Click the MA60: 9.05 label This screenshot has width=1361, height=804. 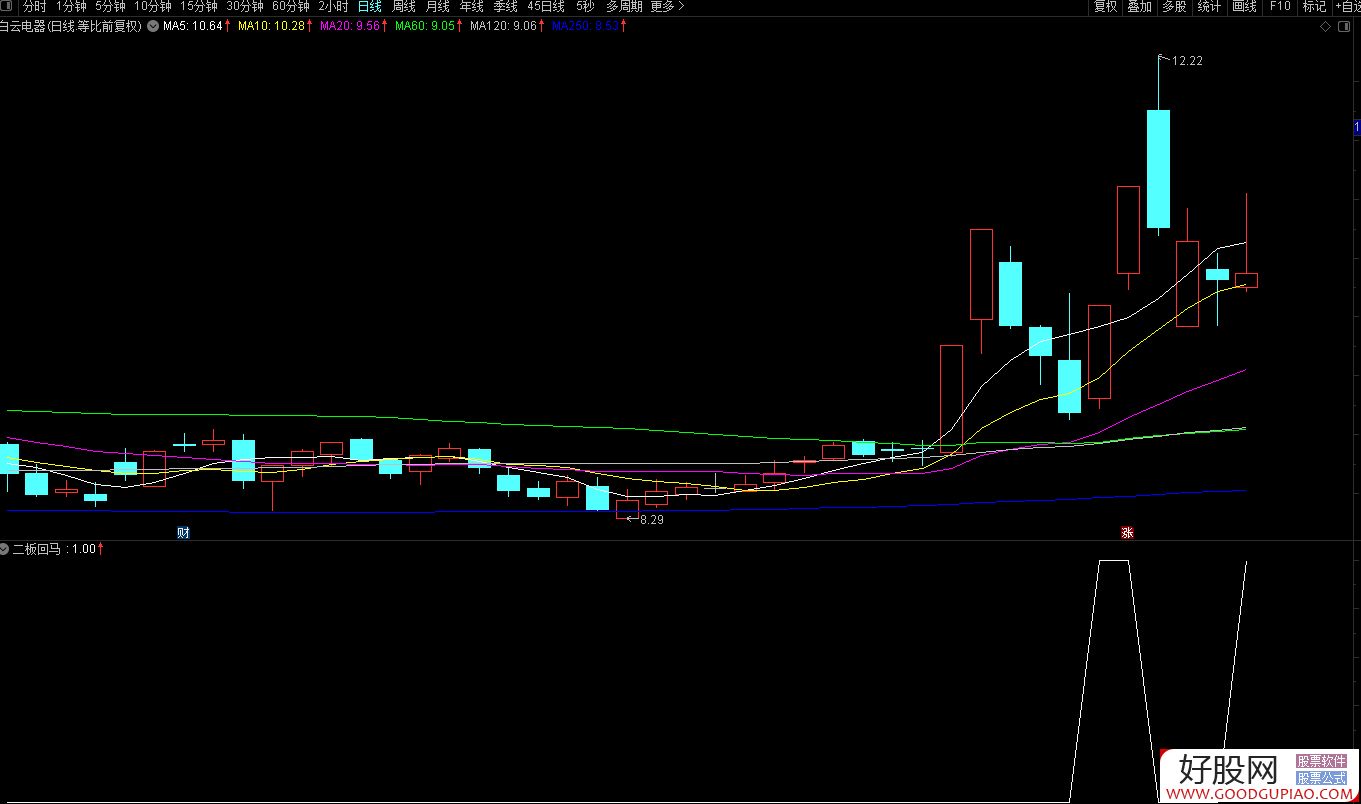point(425,26)
